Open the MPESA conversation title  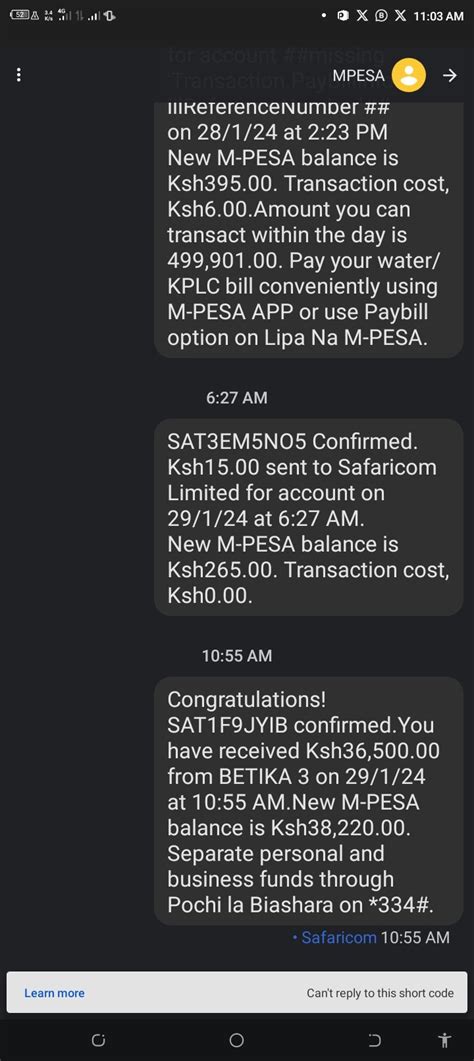coord(358,76)
